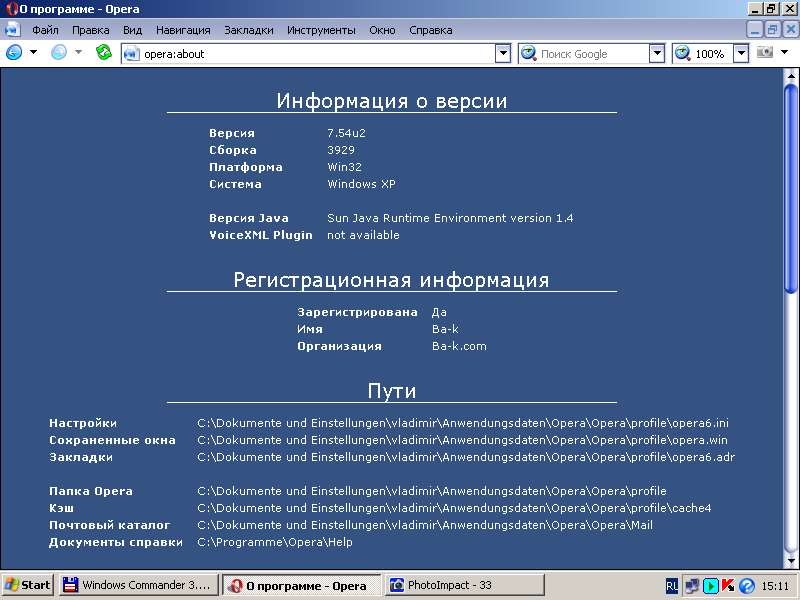Expand the address bar dropdown list
Screen dimensions: 800x600
503,53
